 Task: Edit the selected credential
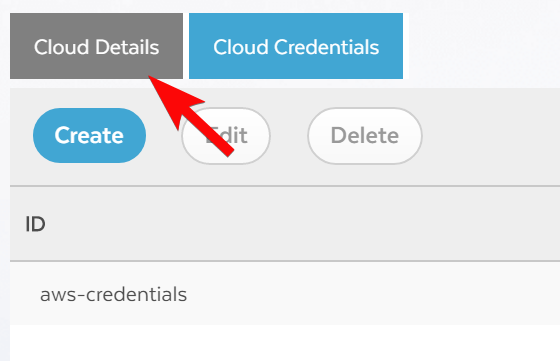click(226, 136)
